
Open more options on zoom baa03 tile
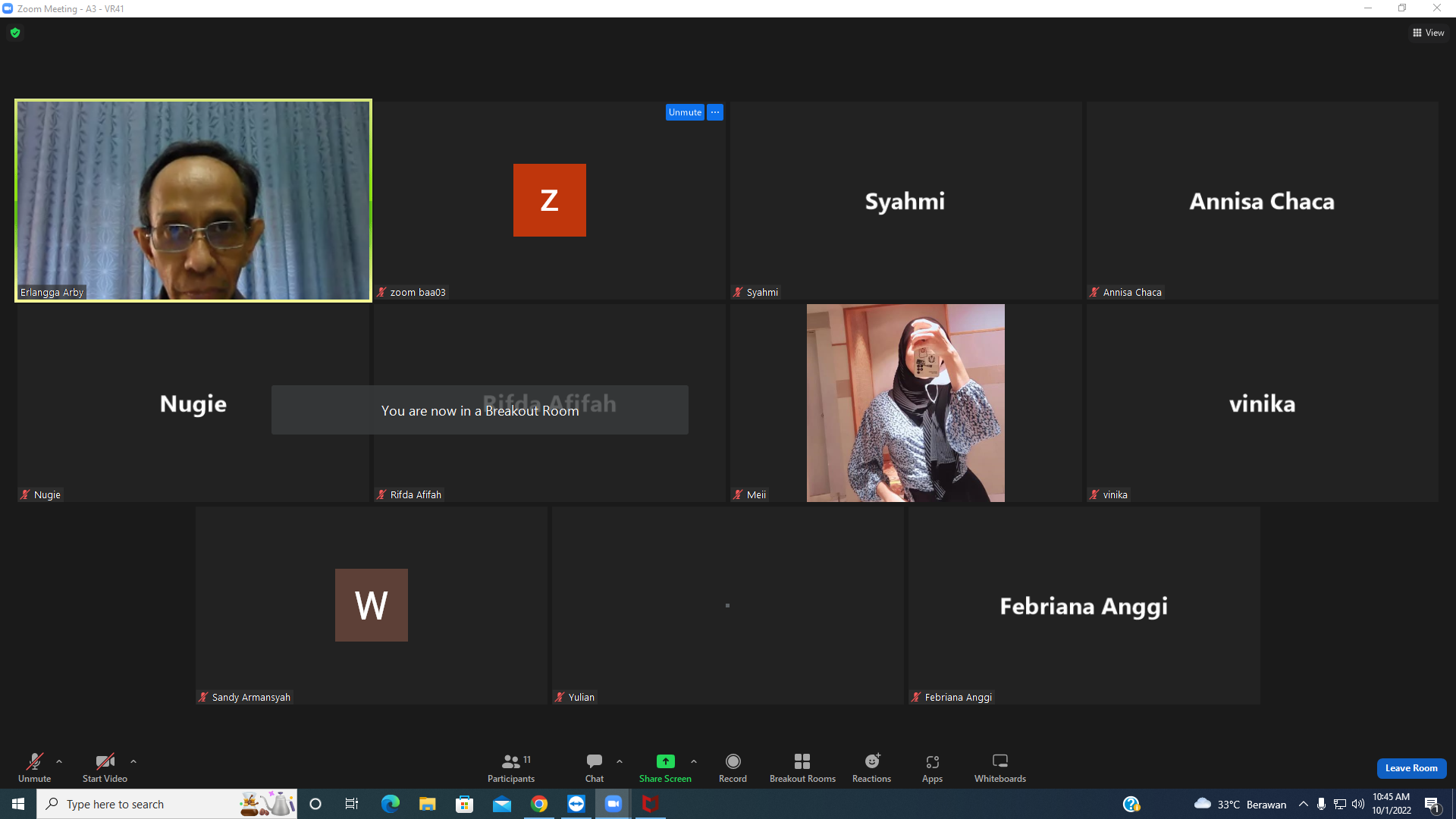pyautogui.click(x=715, y=112)
